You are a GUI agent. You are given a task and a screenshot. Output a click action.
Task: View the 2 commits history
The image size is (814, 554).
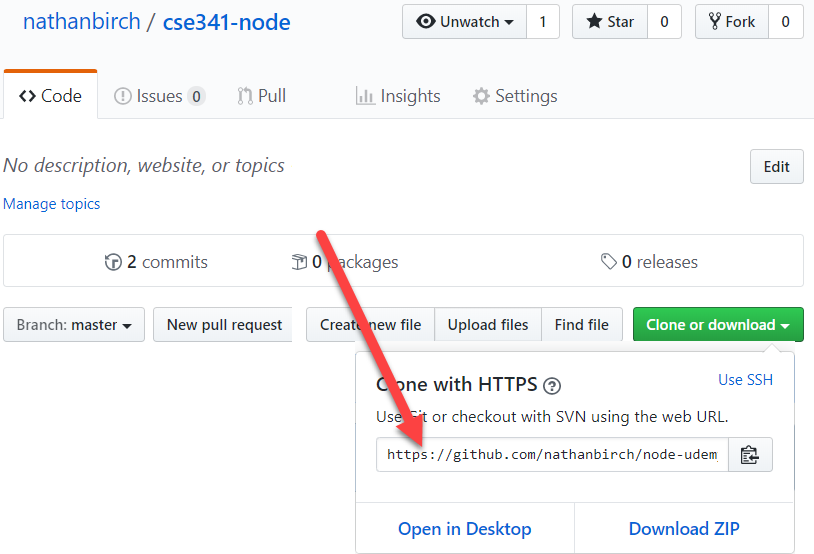[156, 262]
